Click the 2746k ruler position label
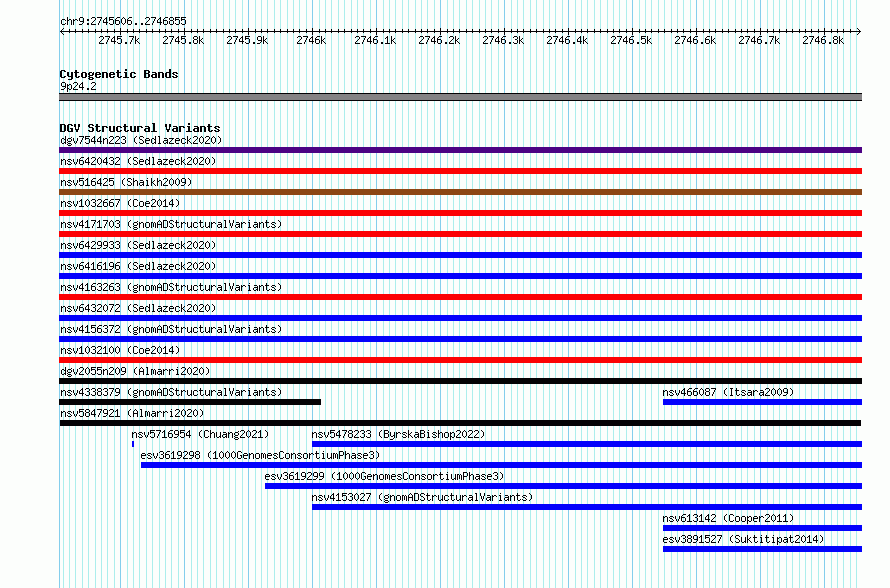Image resolution: width=890 pixels, height=588 pixels. (311, 40)
